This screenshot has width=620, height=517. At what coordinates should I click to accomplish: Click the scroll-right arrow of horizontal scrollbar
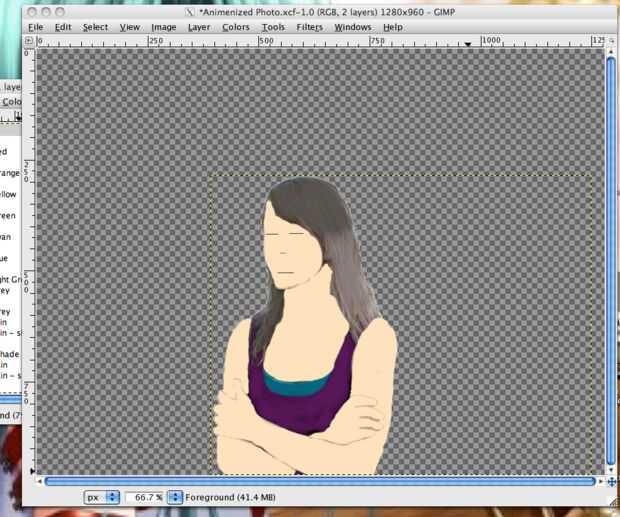click(601, 481)
